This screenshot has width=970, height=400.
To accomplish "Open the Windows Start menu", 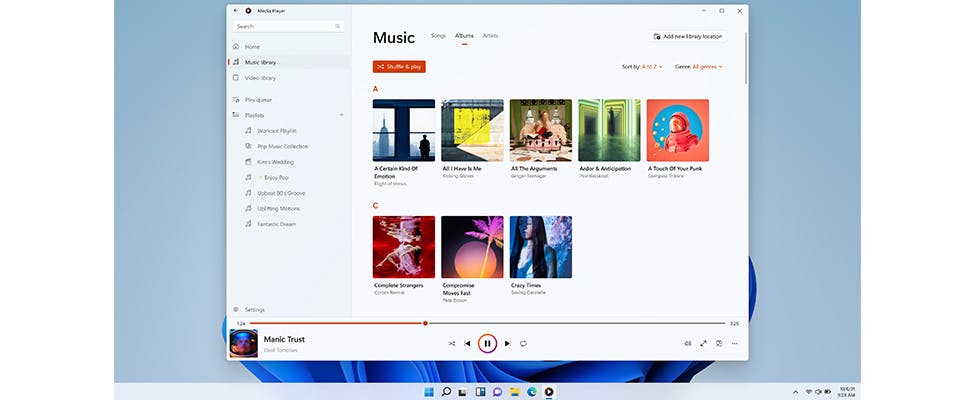I will point(429,392).
